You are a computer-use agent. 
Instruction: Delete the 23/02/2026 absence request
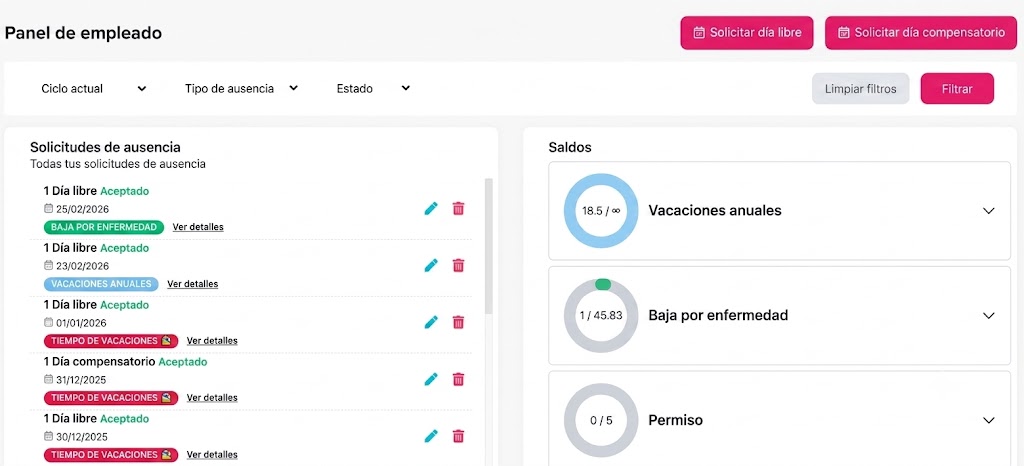point(458,266)
